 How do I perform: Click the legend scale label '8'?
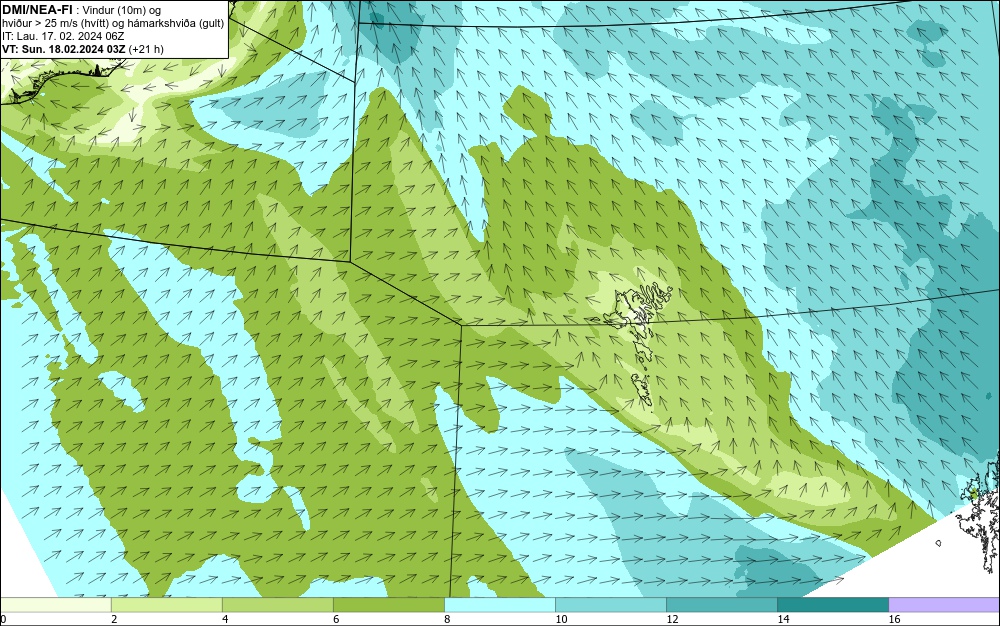[447, 619]
